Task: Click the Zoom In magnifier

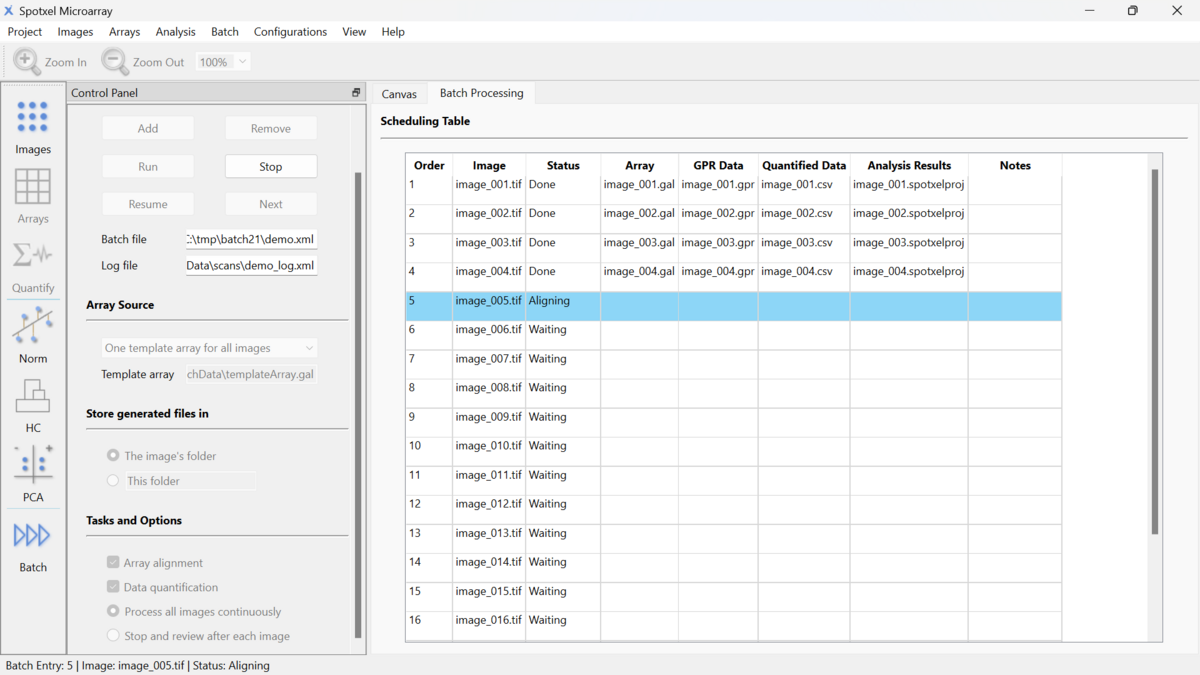Action: tap(27, 62)
